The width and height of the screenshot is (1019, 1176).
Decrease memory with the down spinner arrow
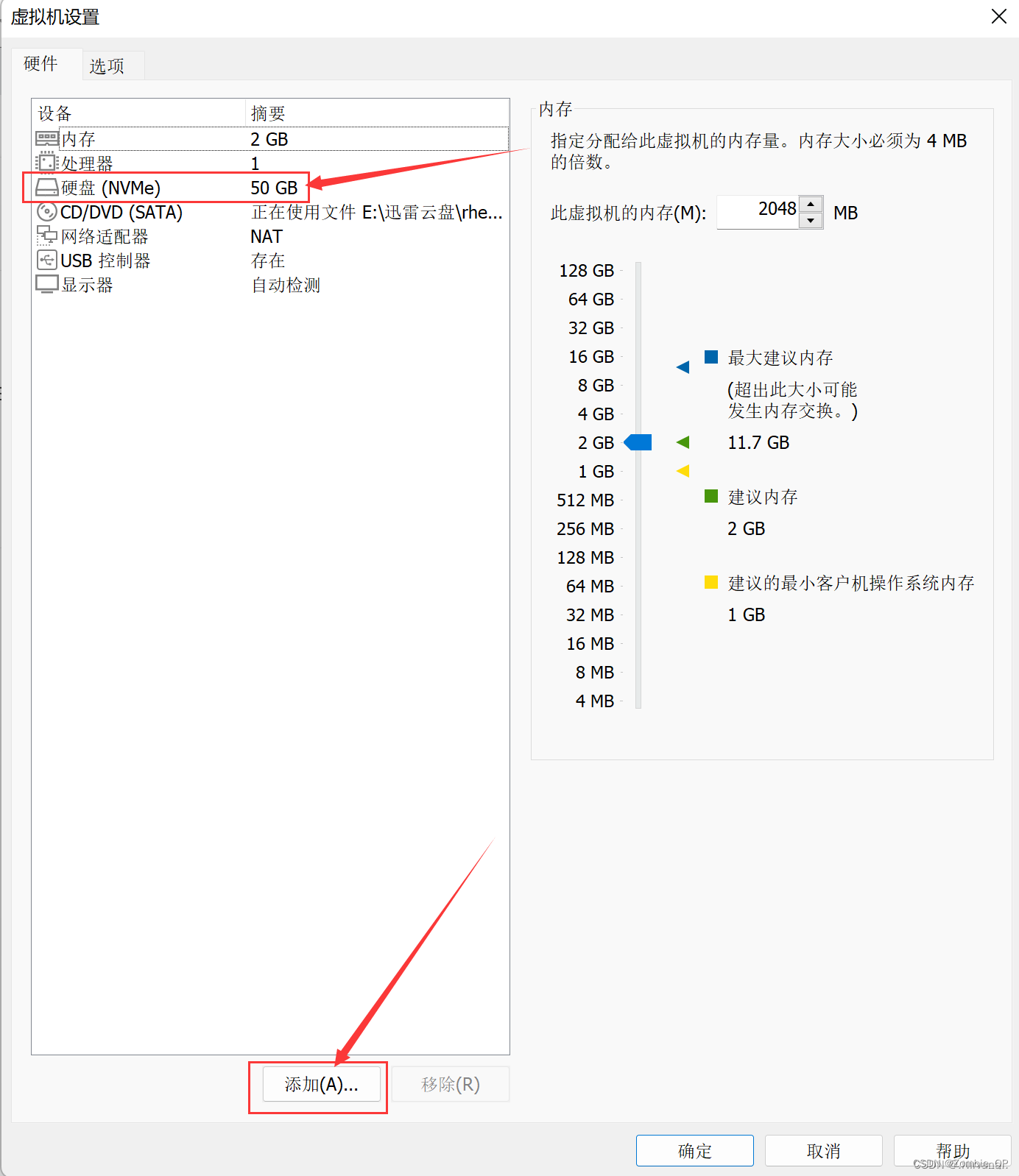811,220
